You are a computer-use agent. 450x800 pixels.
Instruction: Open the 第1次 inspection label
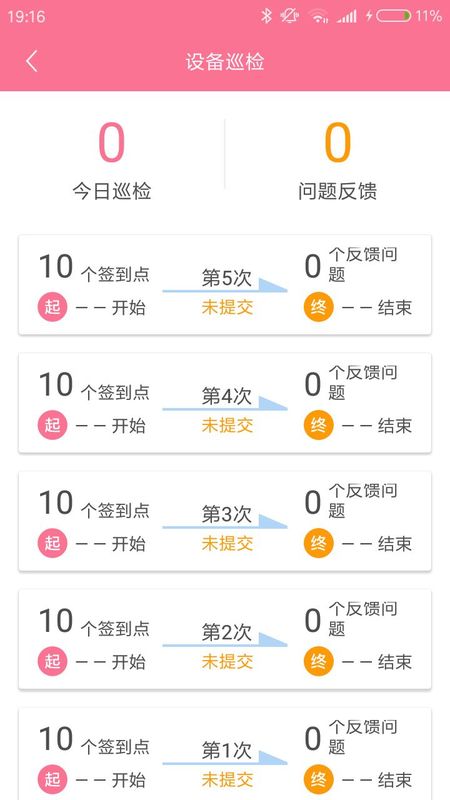coord(227,751)
